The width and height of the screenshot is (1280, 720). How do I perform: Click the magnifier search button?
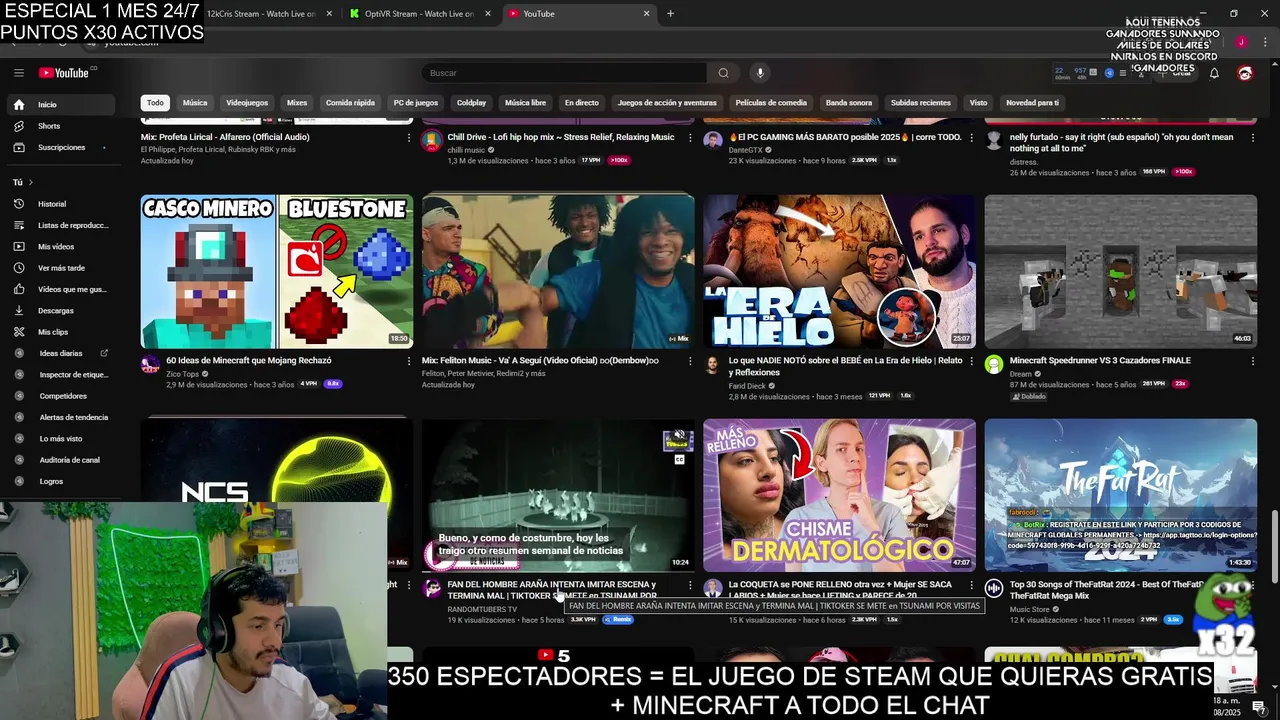coord(723,73)
